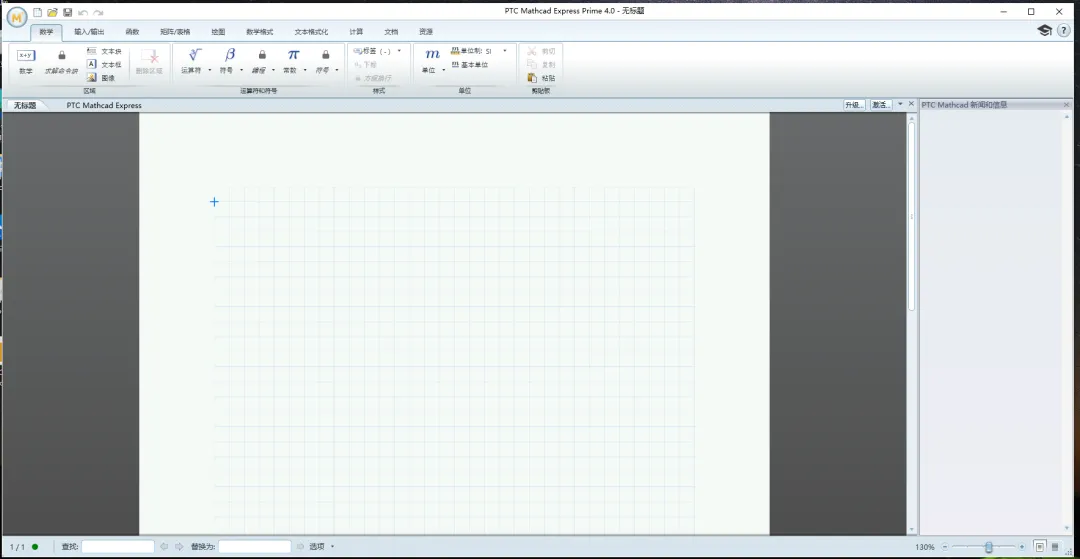Select 基本单位 base units option
This screenshot has height=559, width=1080.
(x=470, y=65)
